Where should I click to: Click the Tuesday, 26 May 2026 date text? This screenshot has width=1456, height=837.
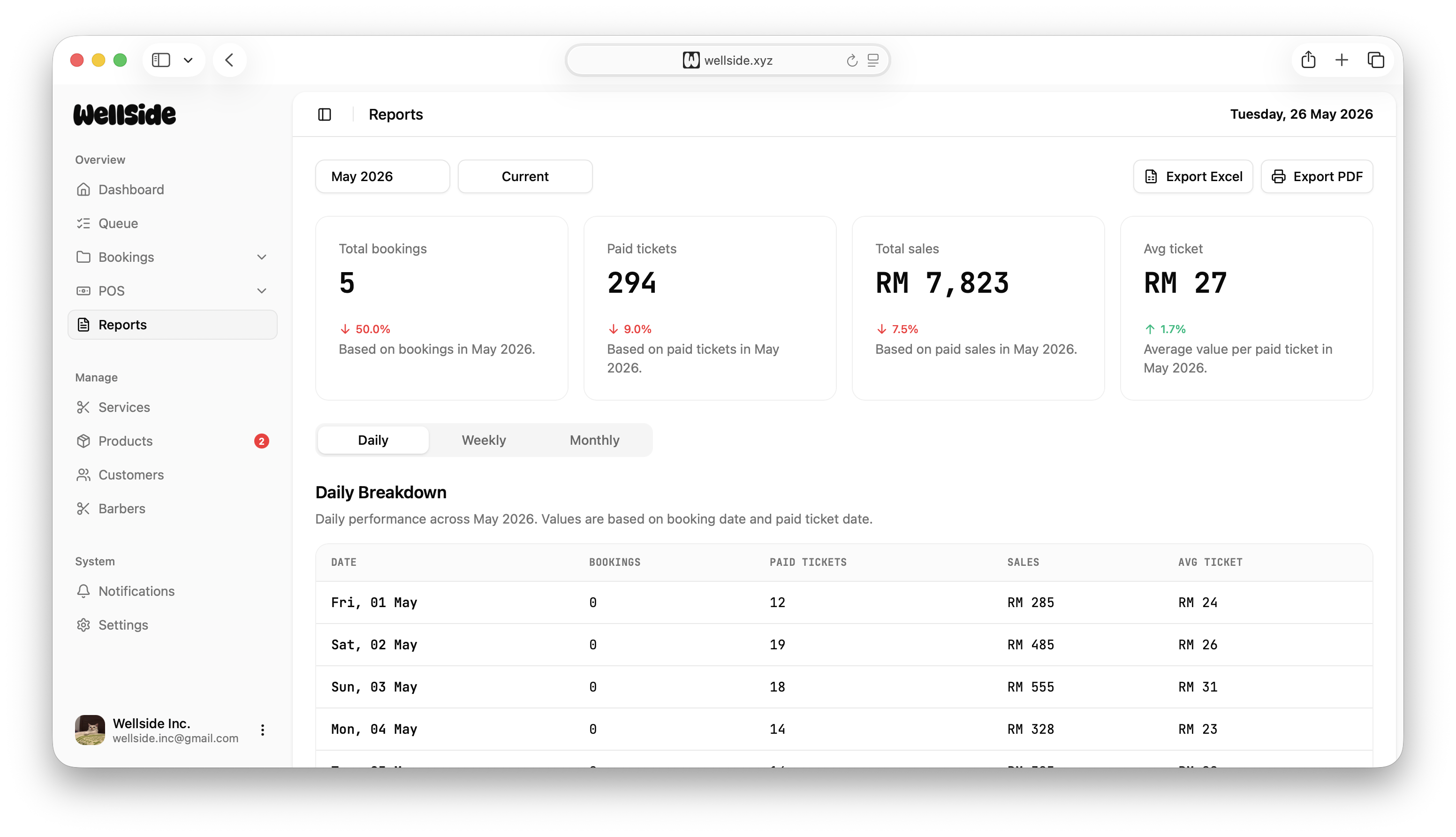pos(1301,114)
